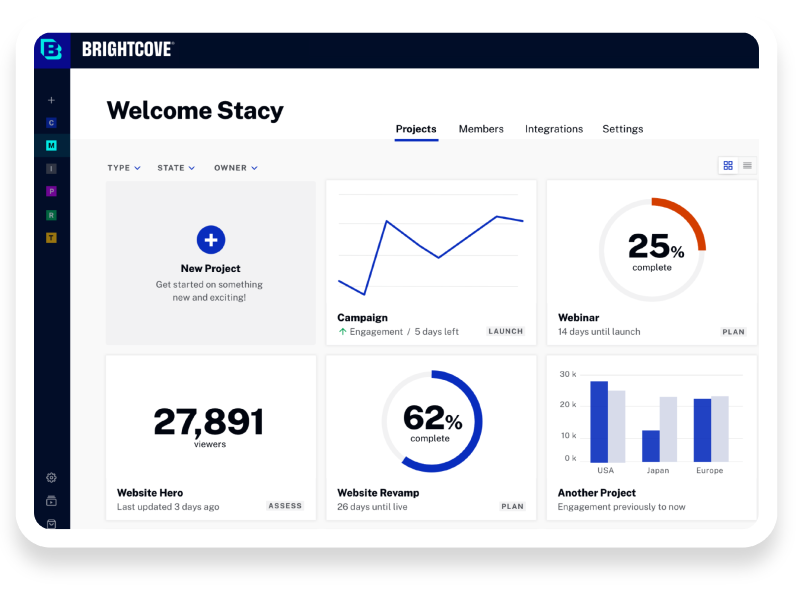Click the plus icon in sidebar

[x=51, y=100]
